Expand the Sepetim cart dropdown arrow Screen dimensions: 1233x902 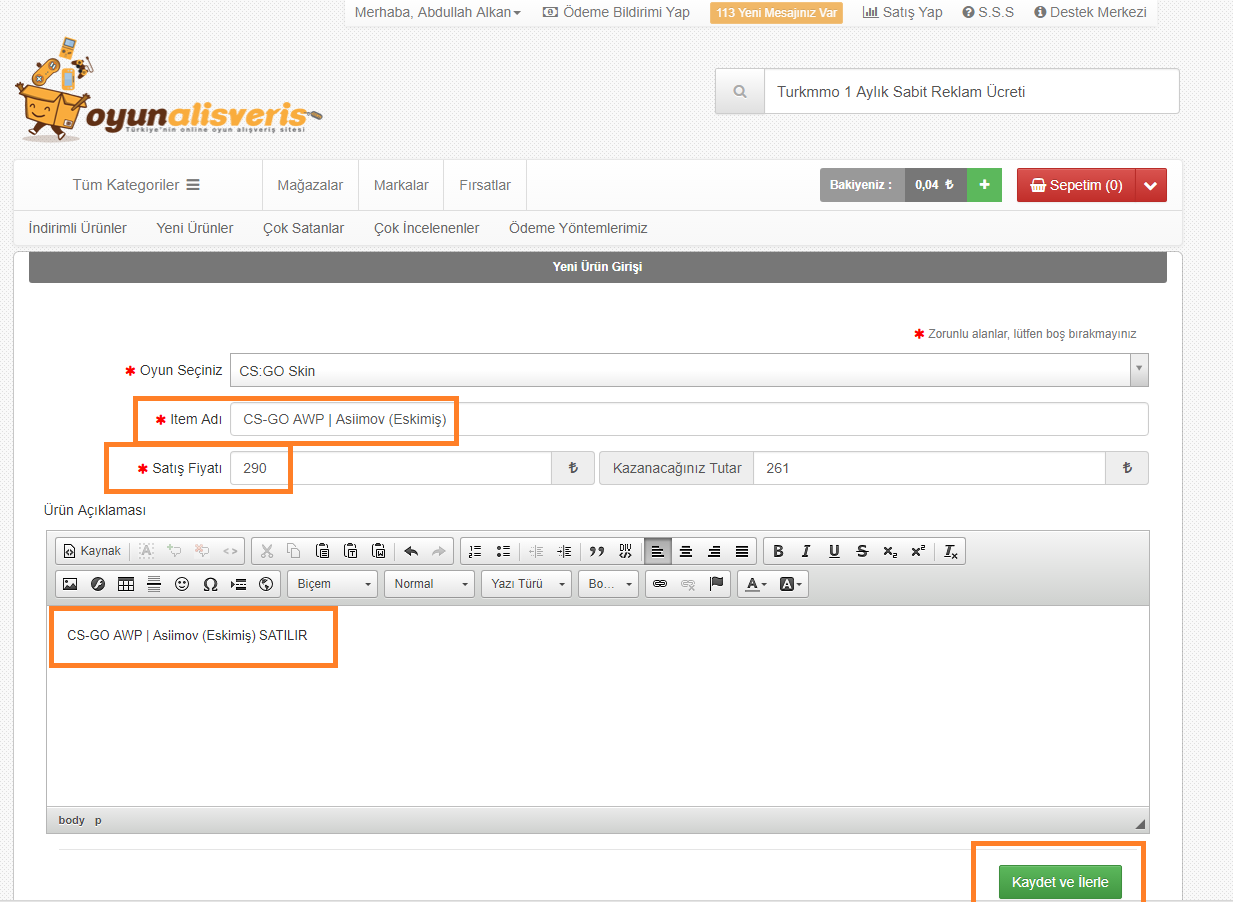1151,185
